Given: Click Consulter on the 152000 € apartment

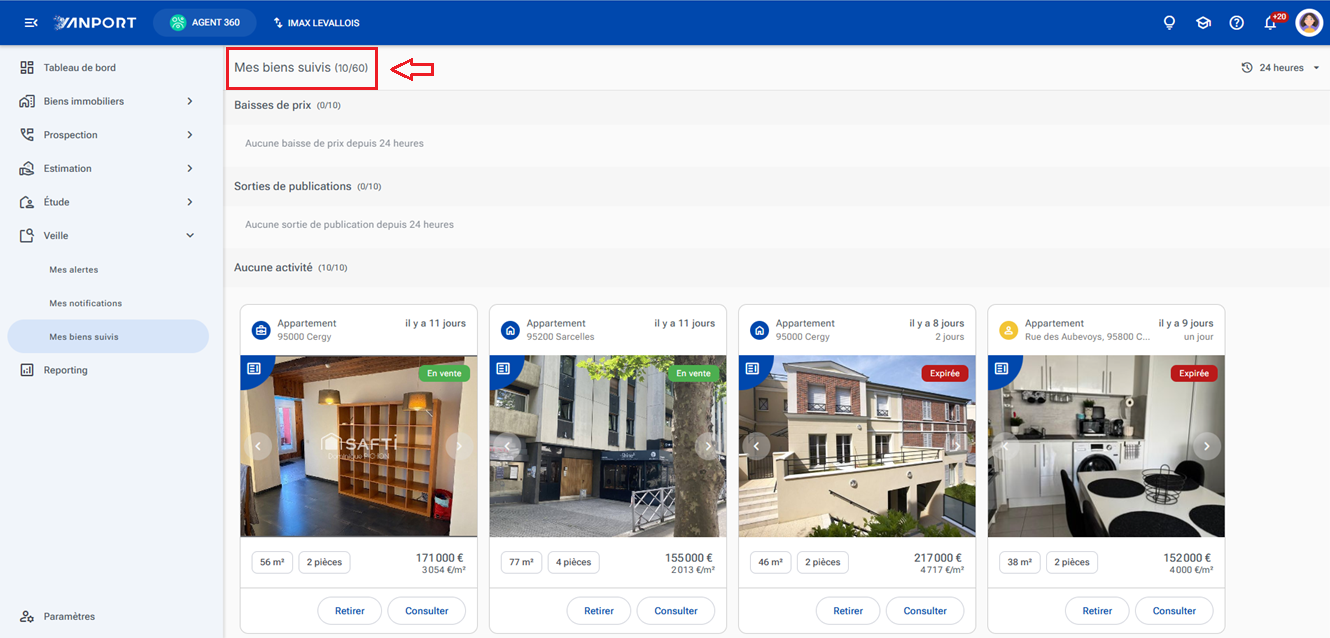Looking at the screenshot, I should (1174, 611).
